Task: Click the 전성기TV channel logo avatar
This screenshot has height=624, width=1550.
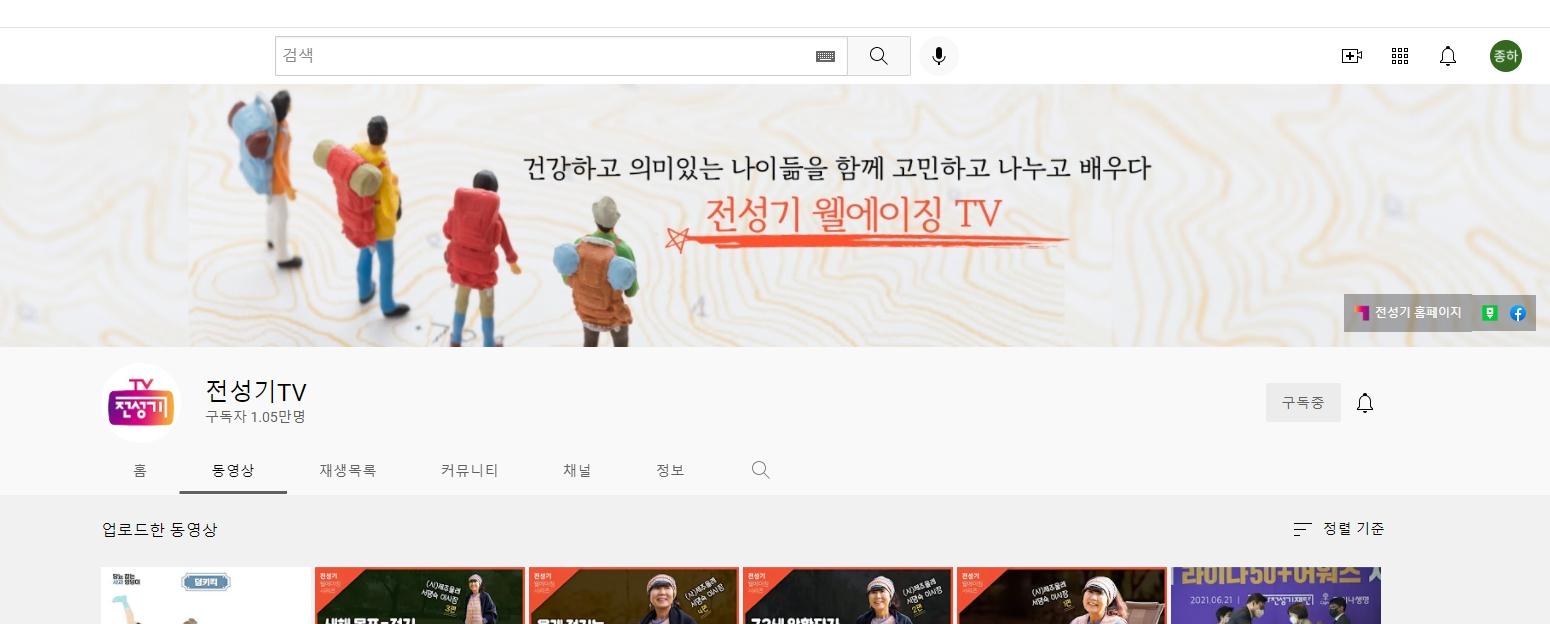Action: [x=141, y=403]
